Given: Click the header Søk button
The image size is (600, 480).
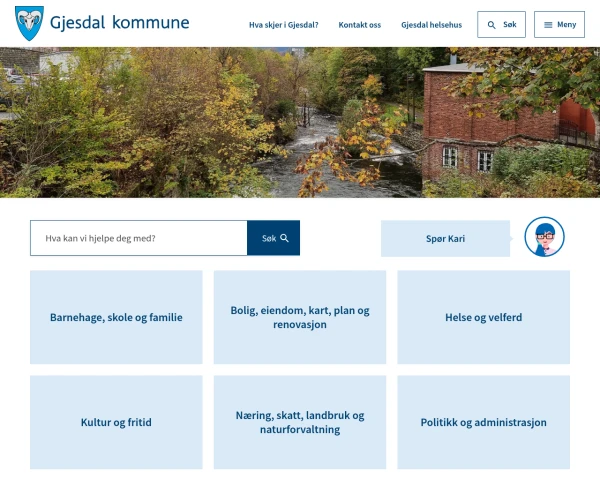Looking at the screenshot, I should coord(501,24).
